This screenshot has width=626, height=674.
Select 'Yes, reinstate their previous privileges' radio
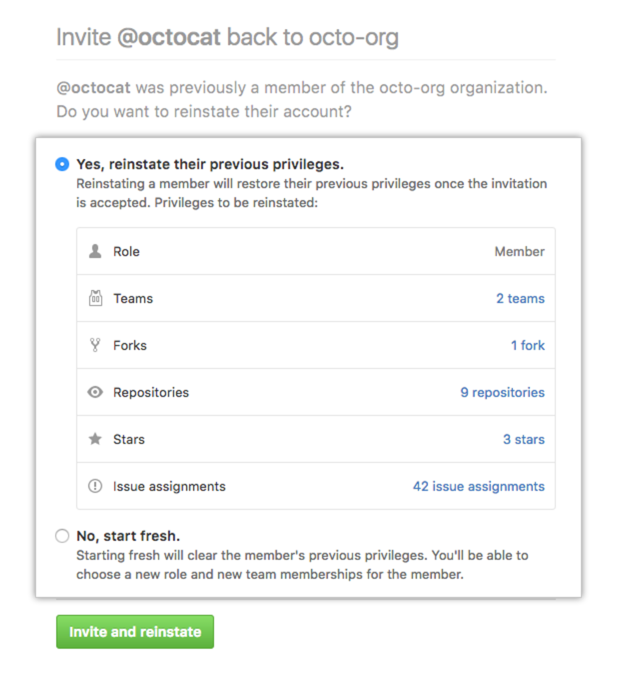click(x=62, y=164)
